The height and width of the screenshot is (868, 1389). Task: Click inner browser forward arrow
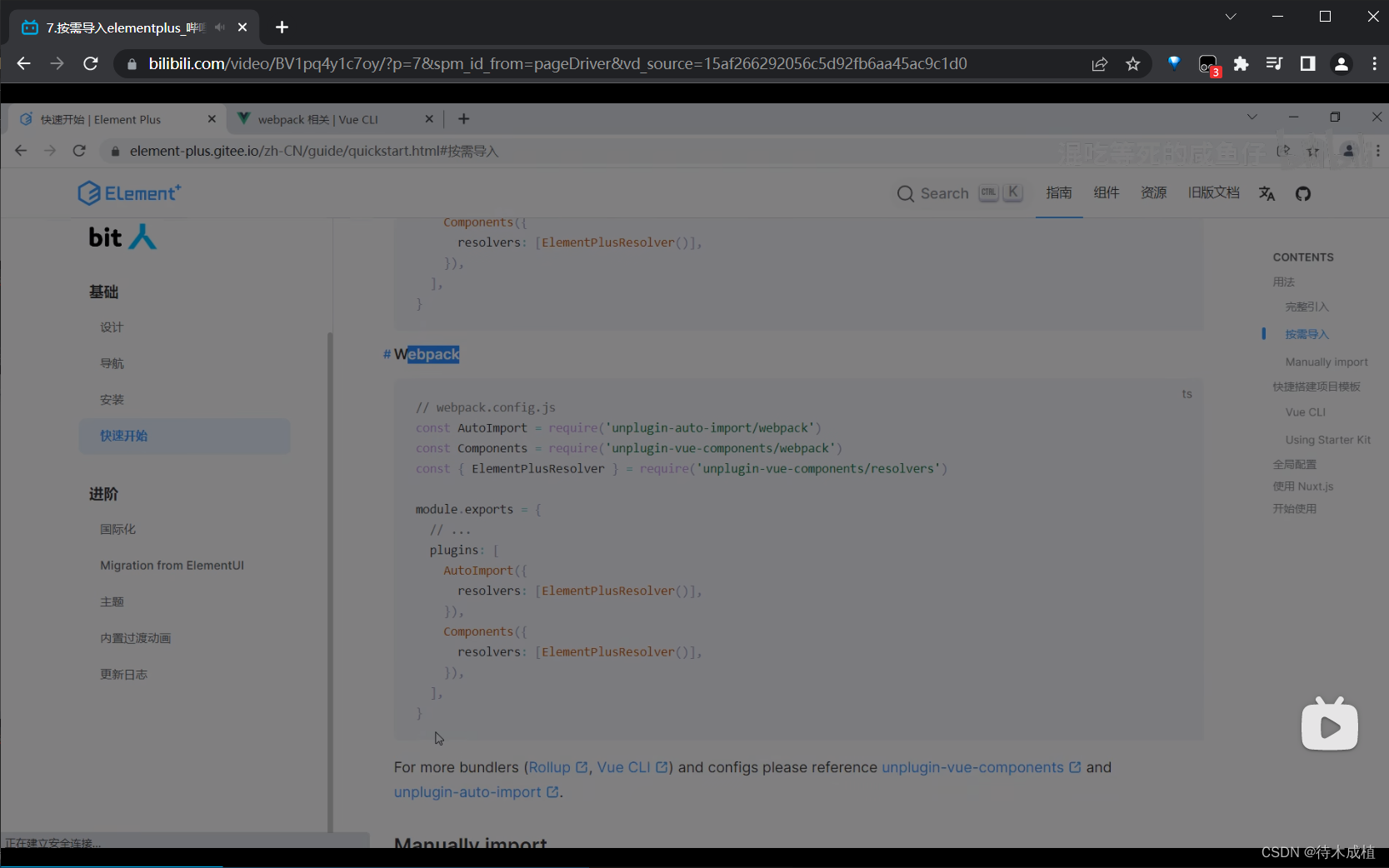tap(50, 151)
